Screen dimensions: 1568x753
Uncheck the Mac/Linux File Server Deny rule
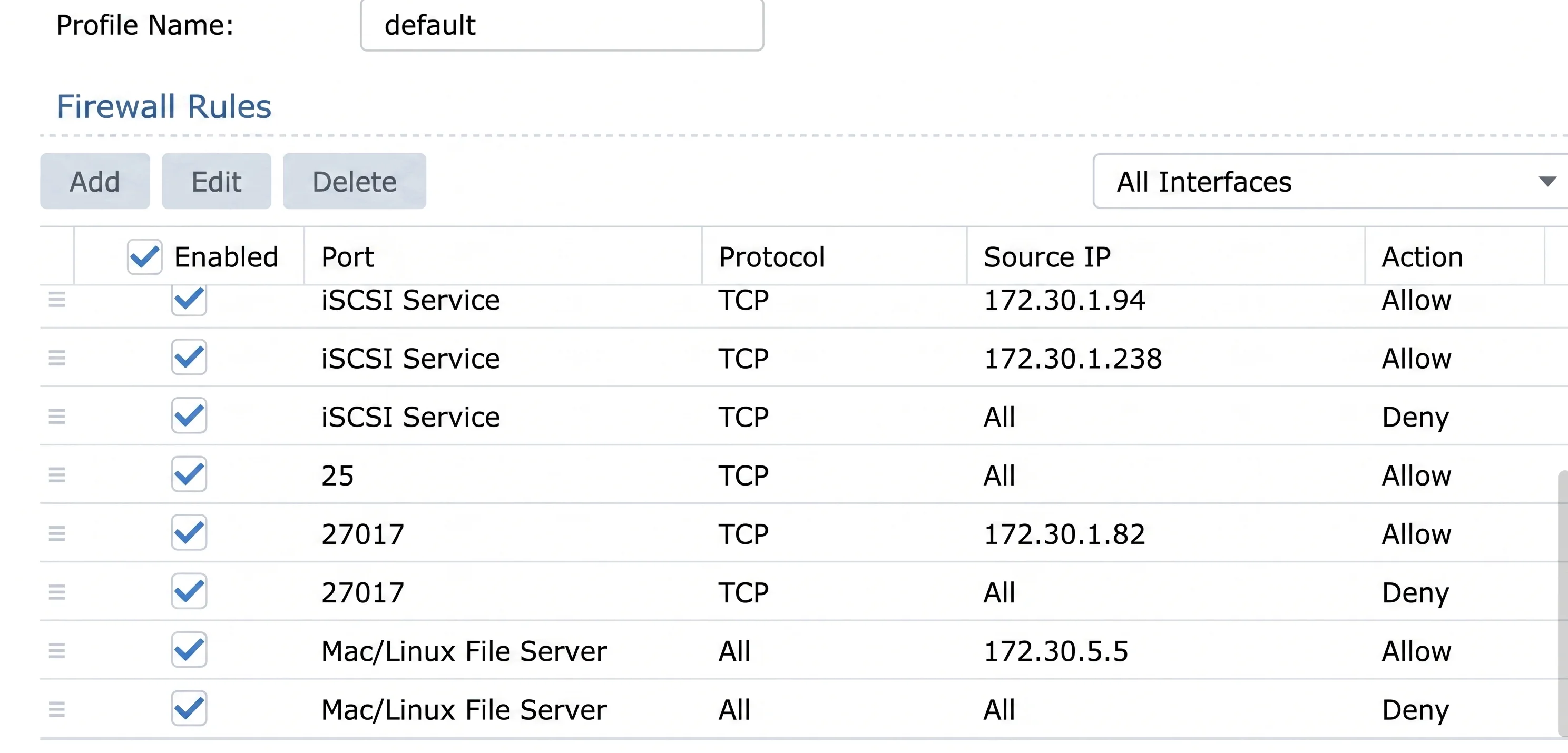pyautogui.click(x=189, y=709)
